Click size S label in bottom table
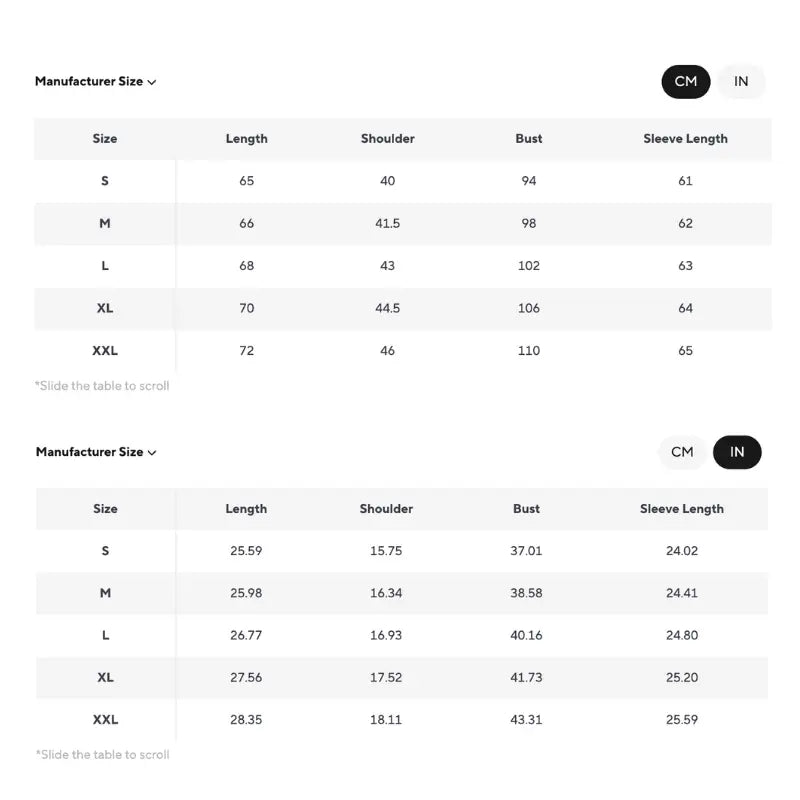The height and width of the screenshot is (800, 800). pyautogui.click(x=105, y=551)
